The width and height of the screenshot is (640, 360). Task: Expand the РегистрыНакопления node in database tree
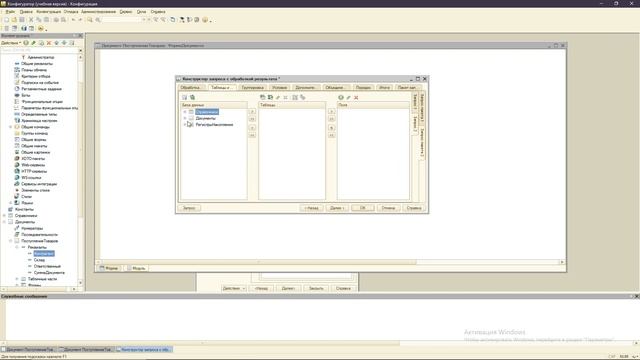[x=185, y=124]
